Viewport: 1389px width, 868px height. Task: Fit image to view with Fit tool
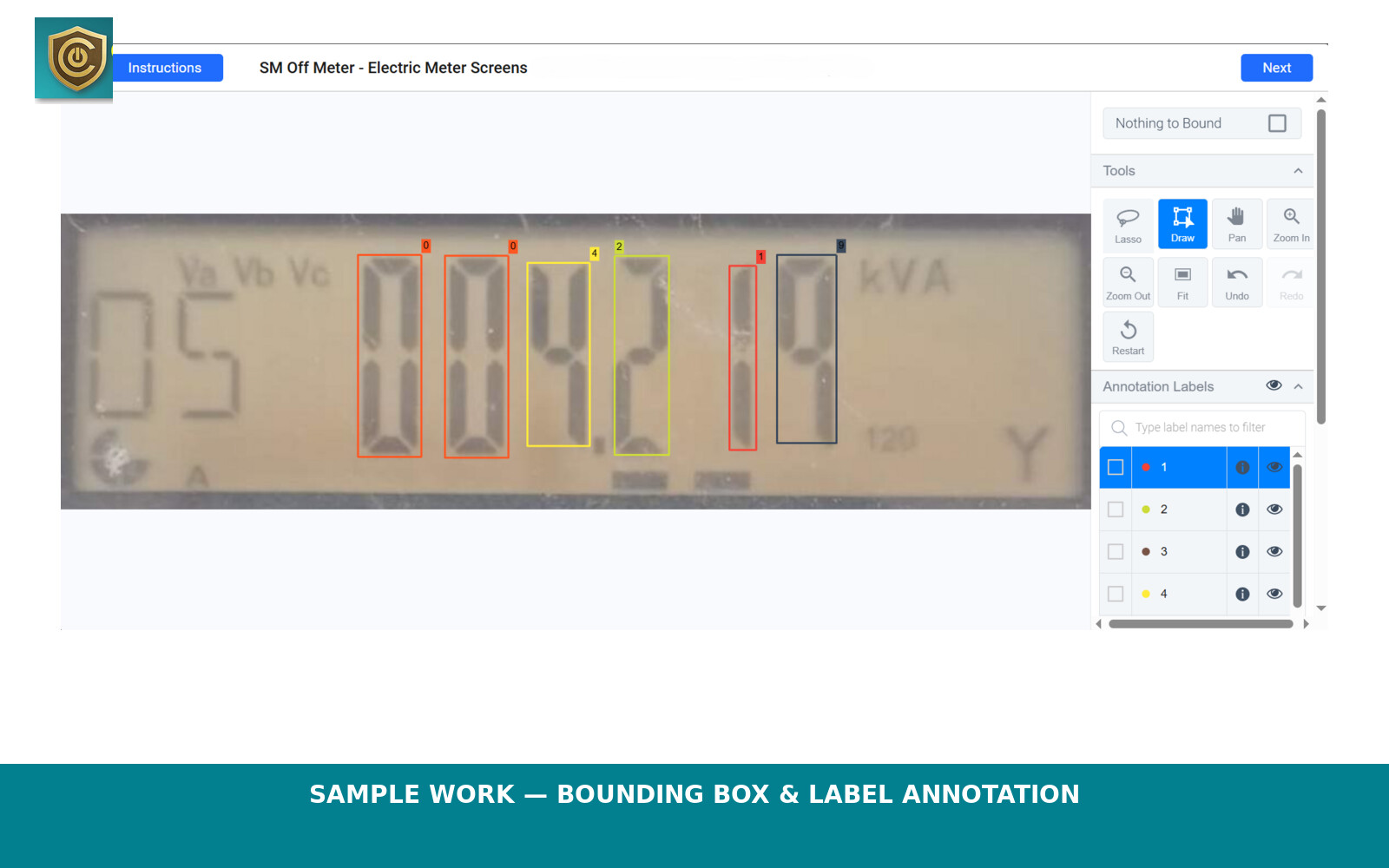click(1182, 282)
